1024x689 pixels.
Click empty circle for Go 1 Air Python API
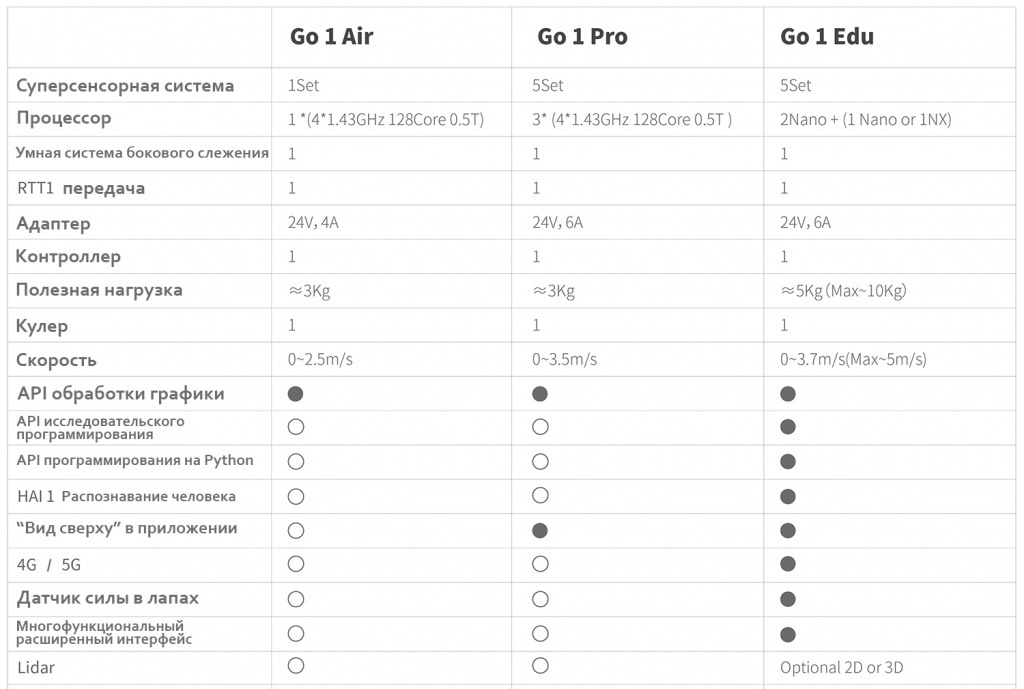(296, 462)
